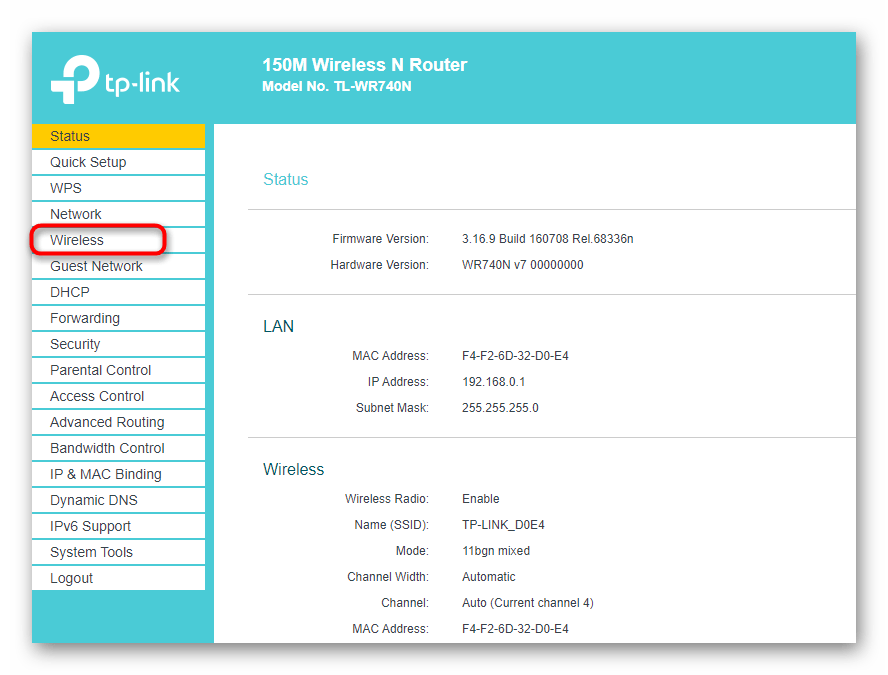The width and height of the screenshot is (888, 675).
Task: Click the Wireless Radio value 'Enable'
Action: point(481,499)
